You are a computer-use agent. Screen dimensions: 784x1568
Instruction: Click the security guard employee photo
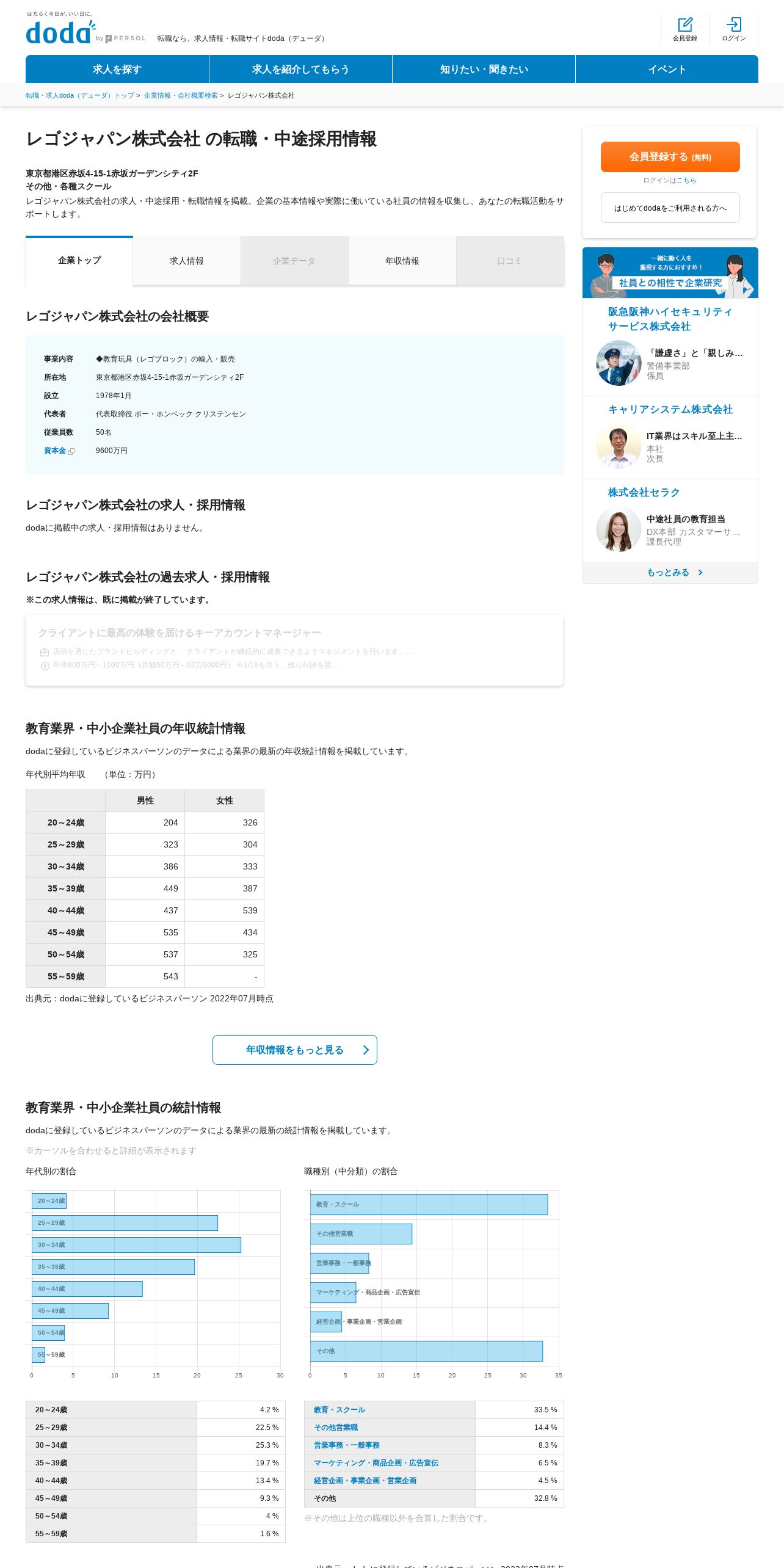[x=619, y=363]
